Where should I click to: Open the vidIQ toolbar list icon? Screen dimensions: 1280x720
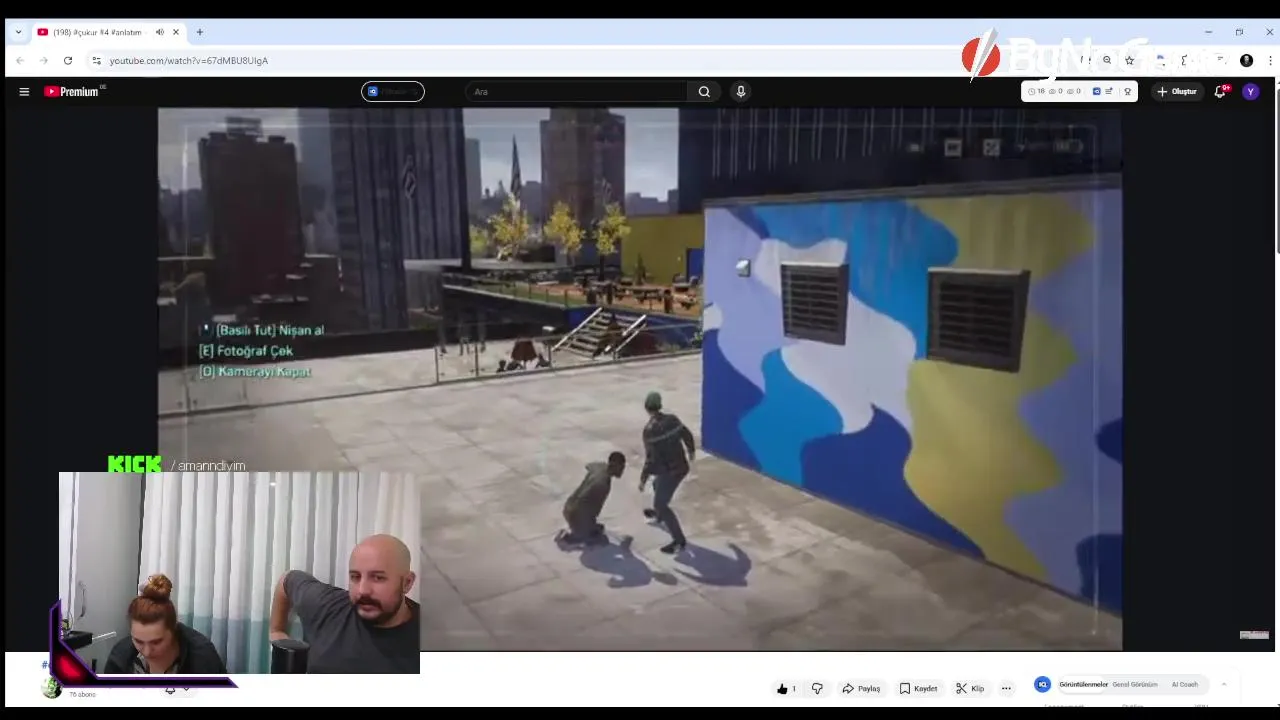(1109, 91)
